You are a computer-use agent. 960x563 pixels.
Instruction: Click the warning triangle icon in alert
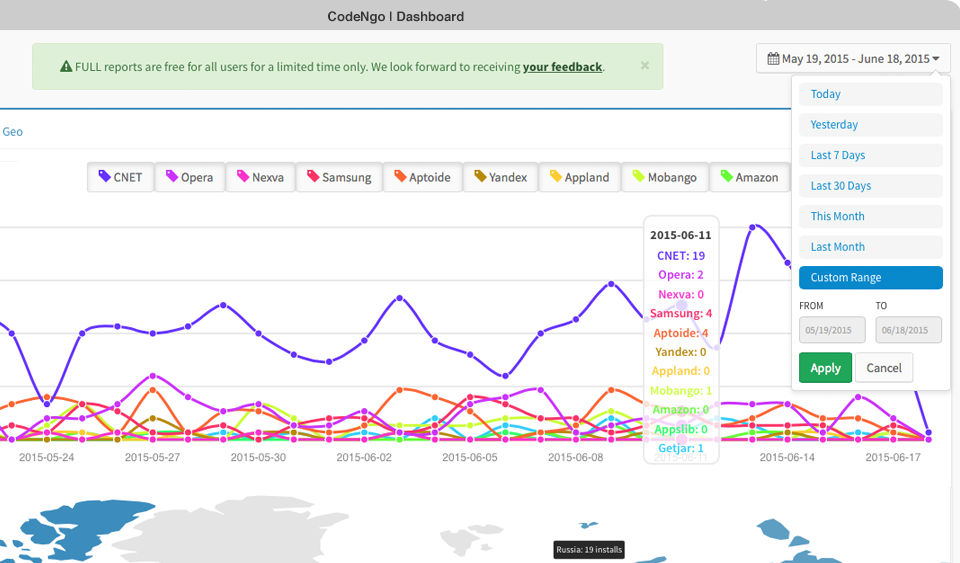[66, 67]
